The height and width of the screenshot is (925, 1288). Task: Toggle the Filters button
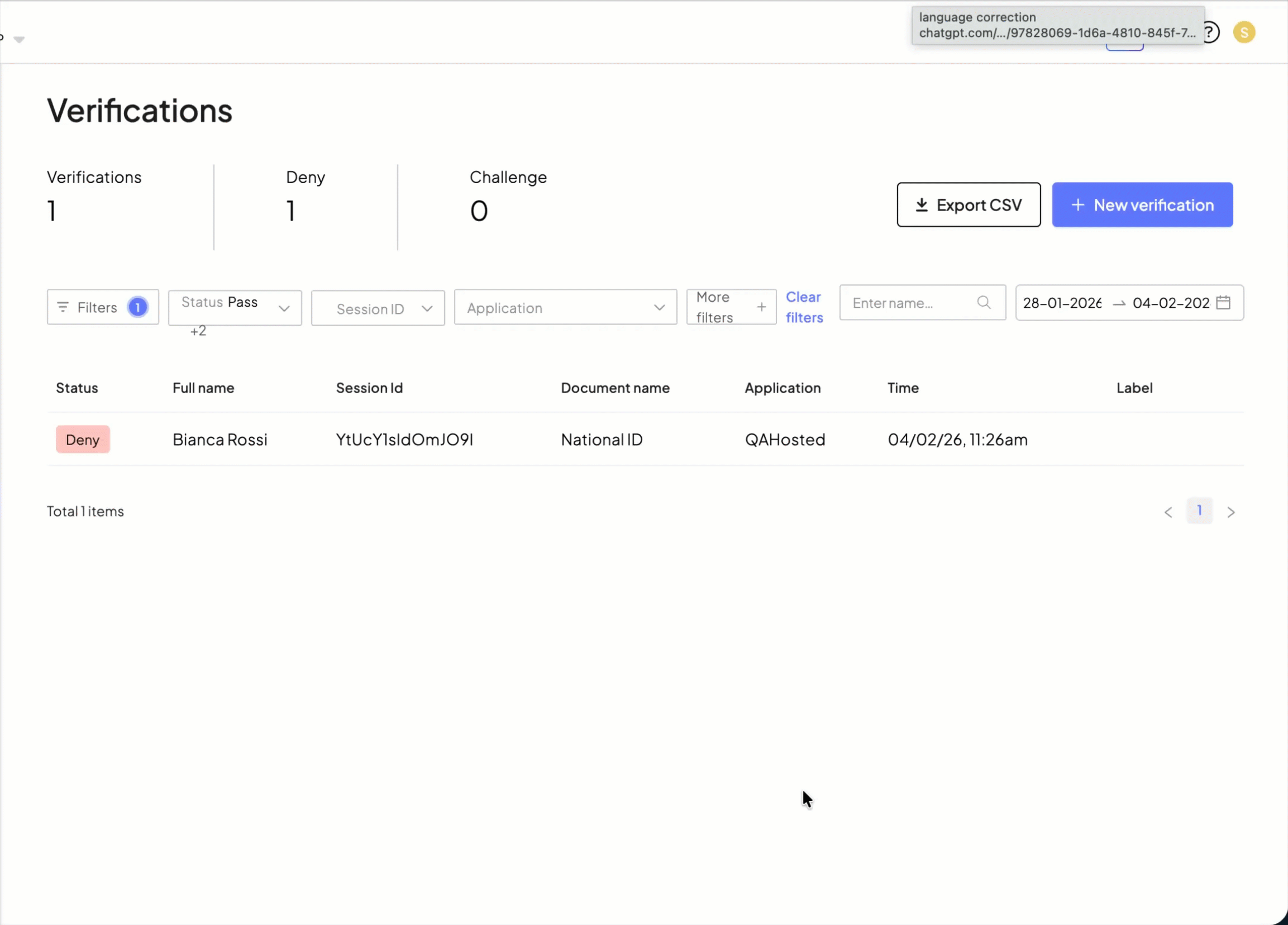tap(102, 307)
